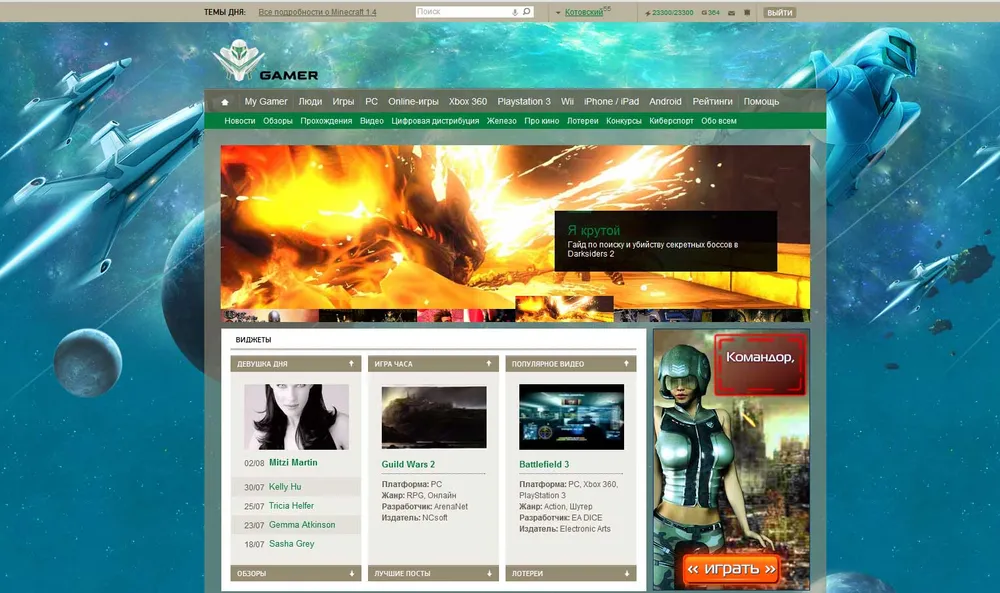Go to the PC section
The width and height of the screenshot is (1000, 593).
point(371,101)
